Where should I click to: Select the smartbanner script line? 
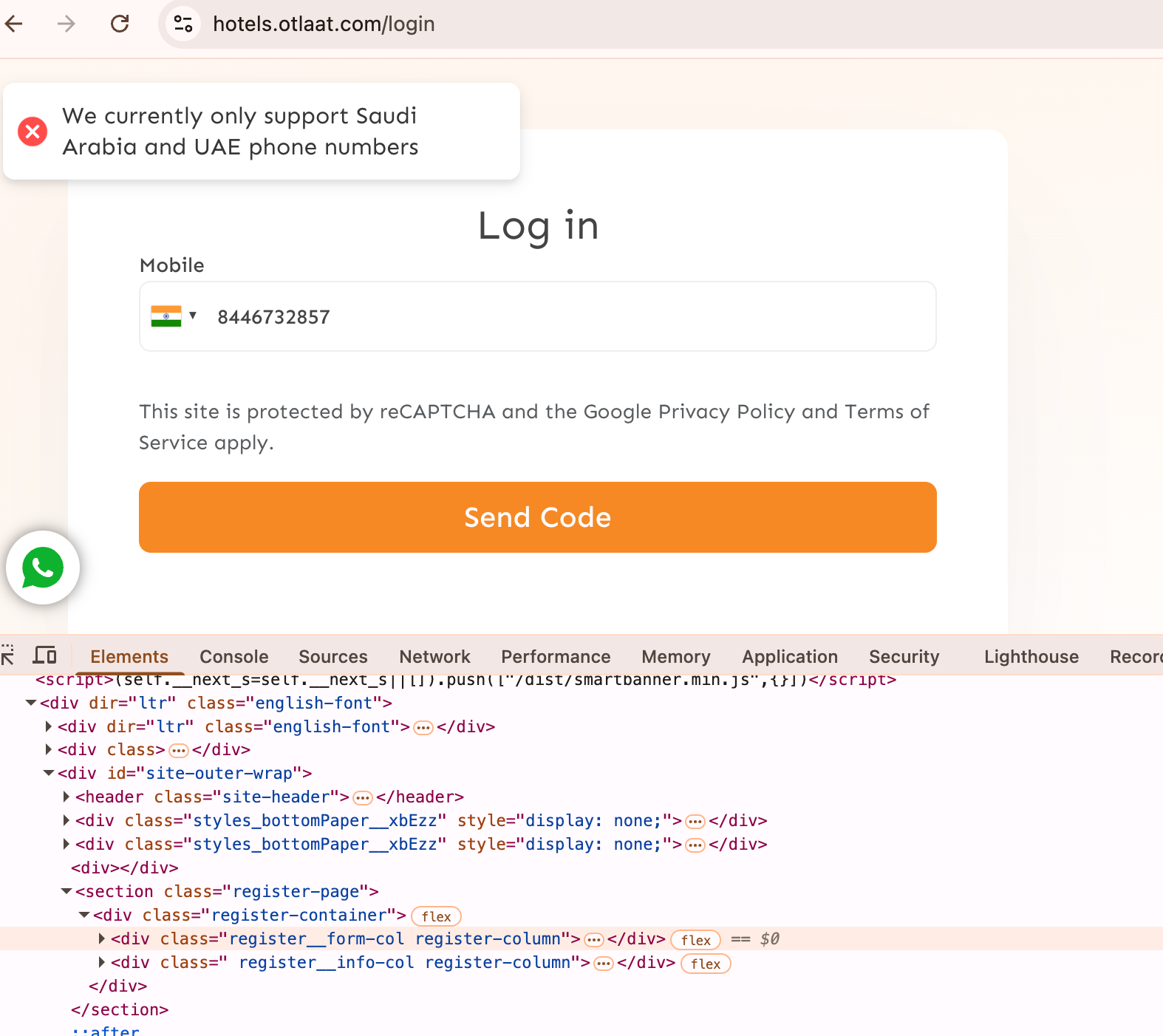pos(465,679)
